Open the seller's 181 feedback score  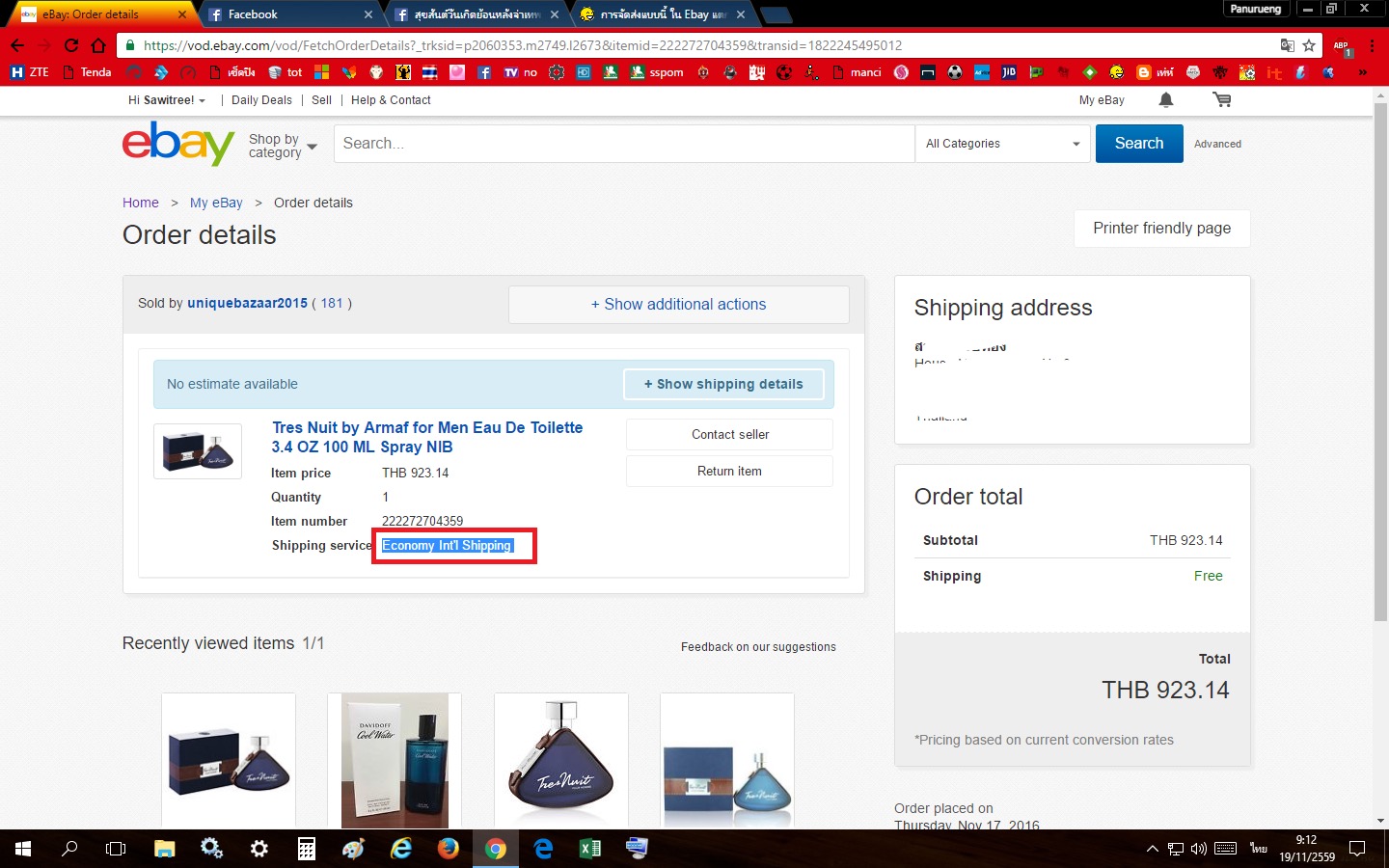pyautogui.click(x=332, y=303)
